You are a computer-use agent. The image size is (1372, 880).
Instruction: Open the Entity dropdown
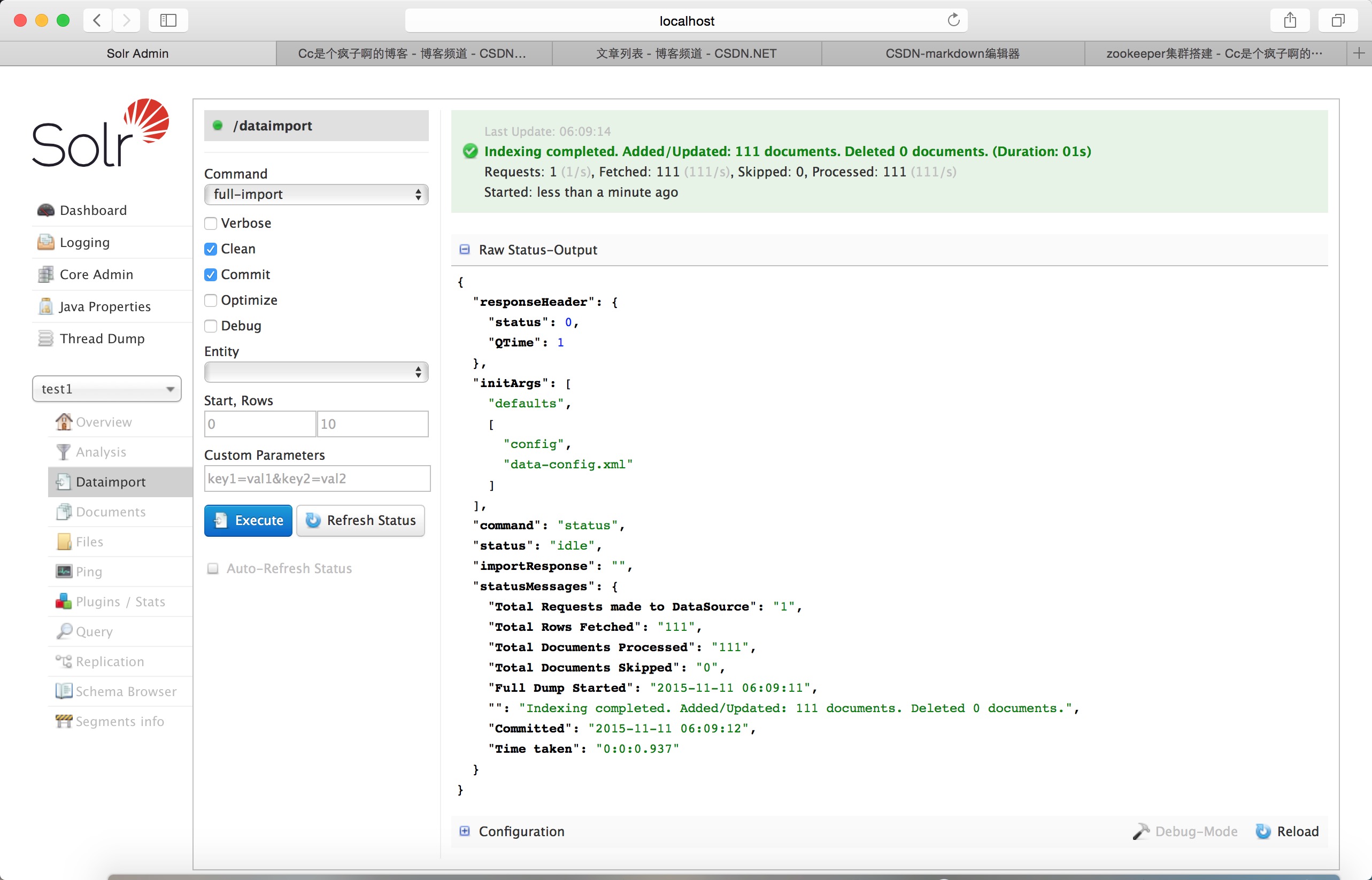coord(316,372)
